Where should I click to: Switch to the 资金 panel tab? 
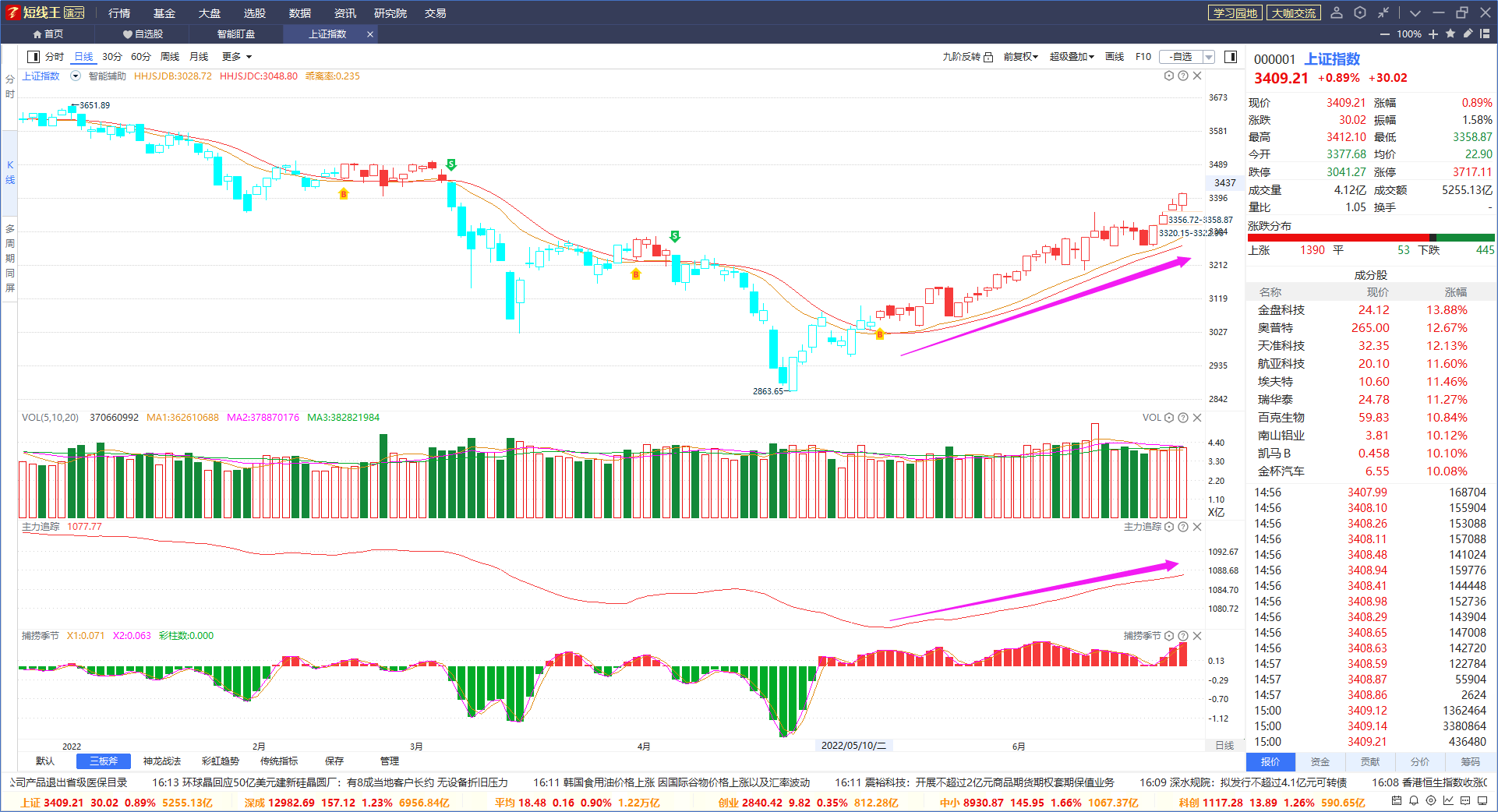1320,762
